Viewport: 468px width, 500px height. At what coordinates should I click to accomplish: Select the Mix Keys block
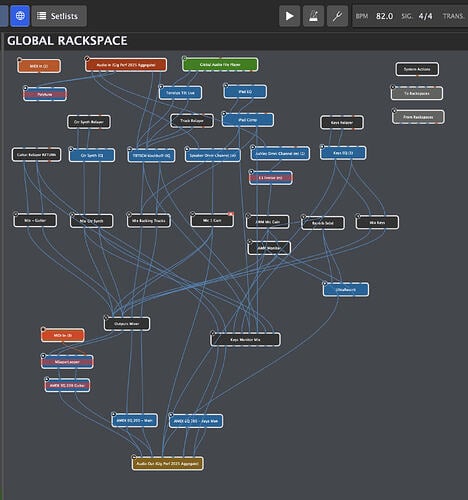point(377,222)
